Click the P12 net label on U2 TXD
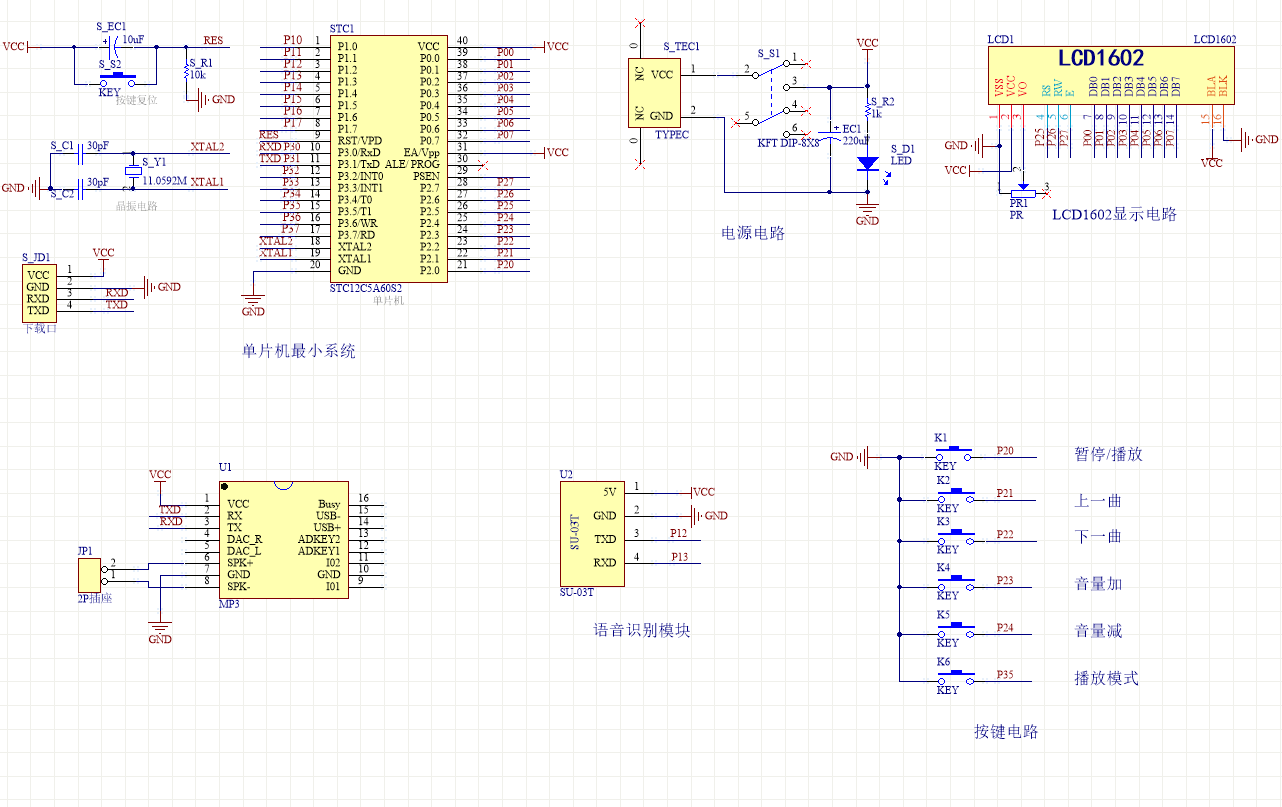 [679, 533]
